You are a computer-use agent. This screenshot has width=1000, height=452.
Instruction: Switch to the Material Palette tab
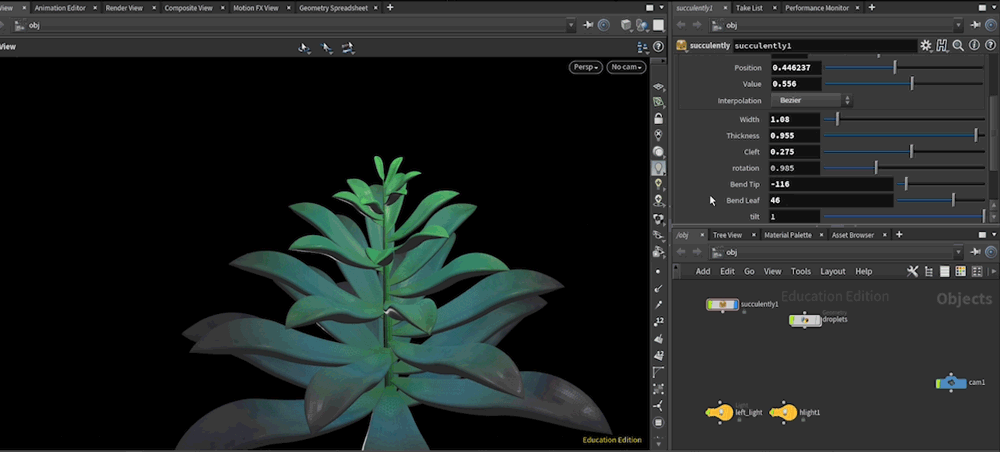pyautogui.click(x=788, y=235)
